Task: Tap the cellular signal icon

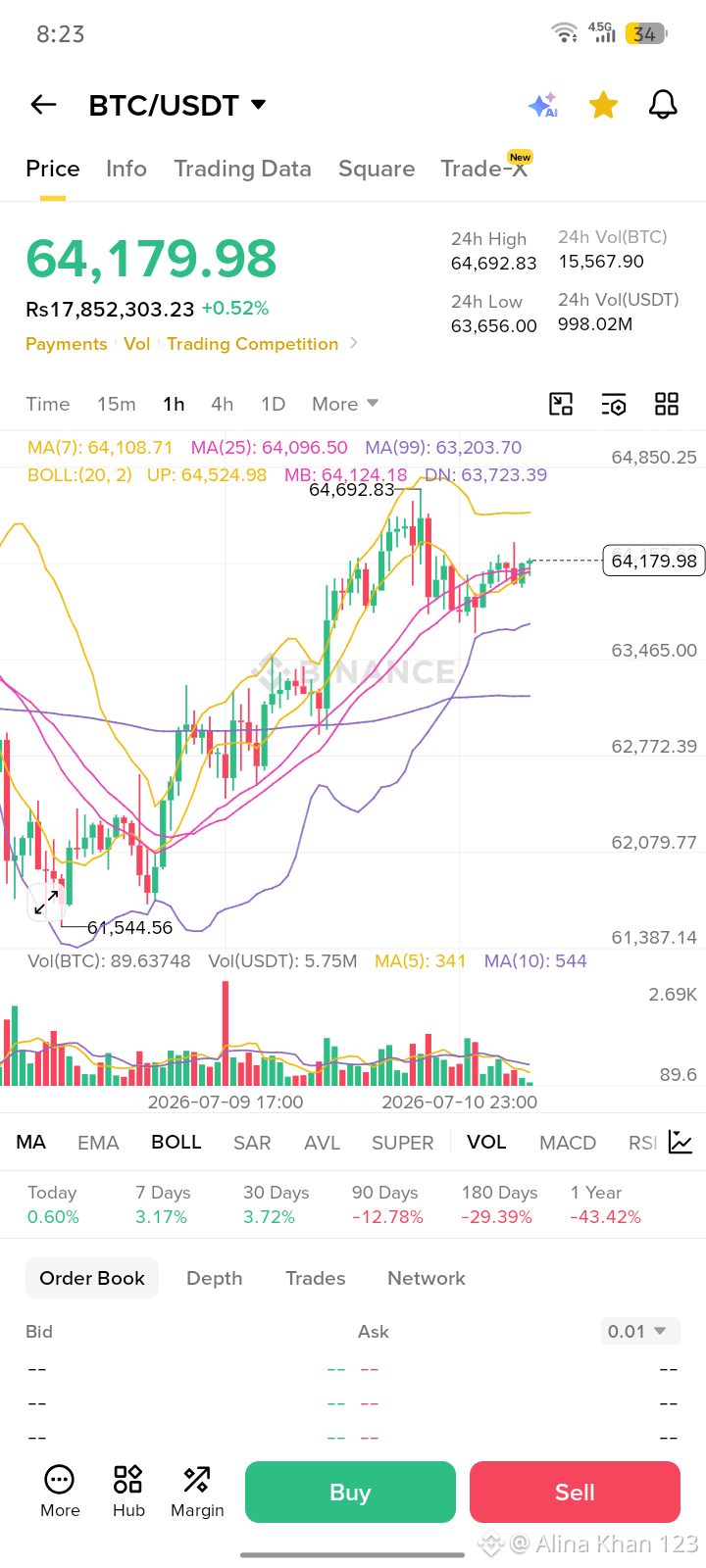Action: tap(601, 33)
